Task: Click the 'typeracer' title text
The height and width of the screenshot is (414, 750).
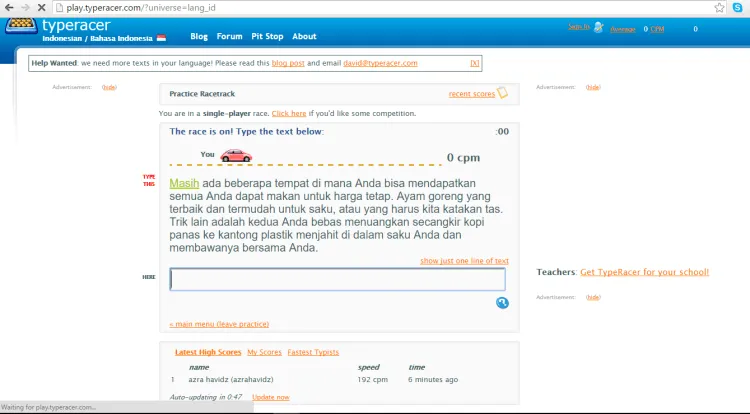Action: [76, 25]
